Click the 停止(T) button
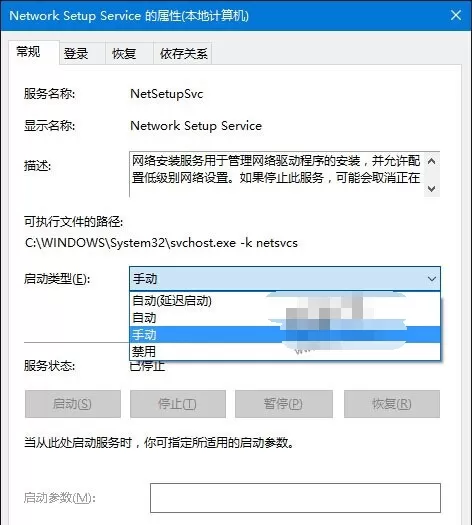The width and height of the screenshot is (472, 525). 178,404
